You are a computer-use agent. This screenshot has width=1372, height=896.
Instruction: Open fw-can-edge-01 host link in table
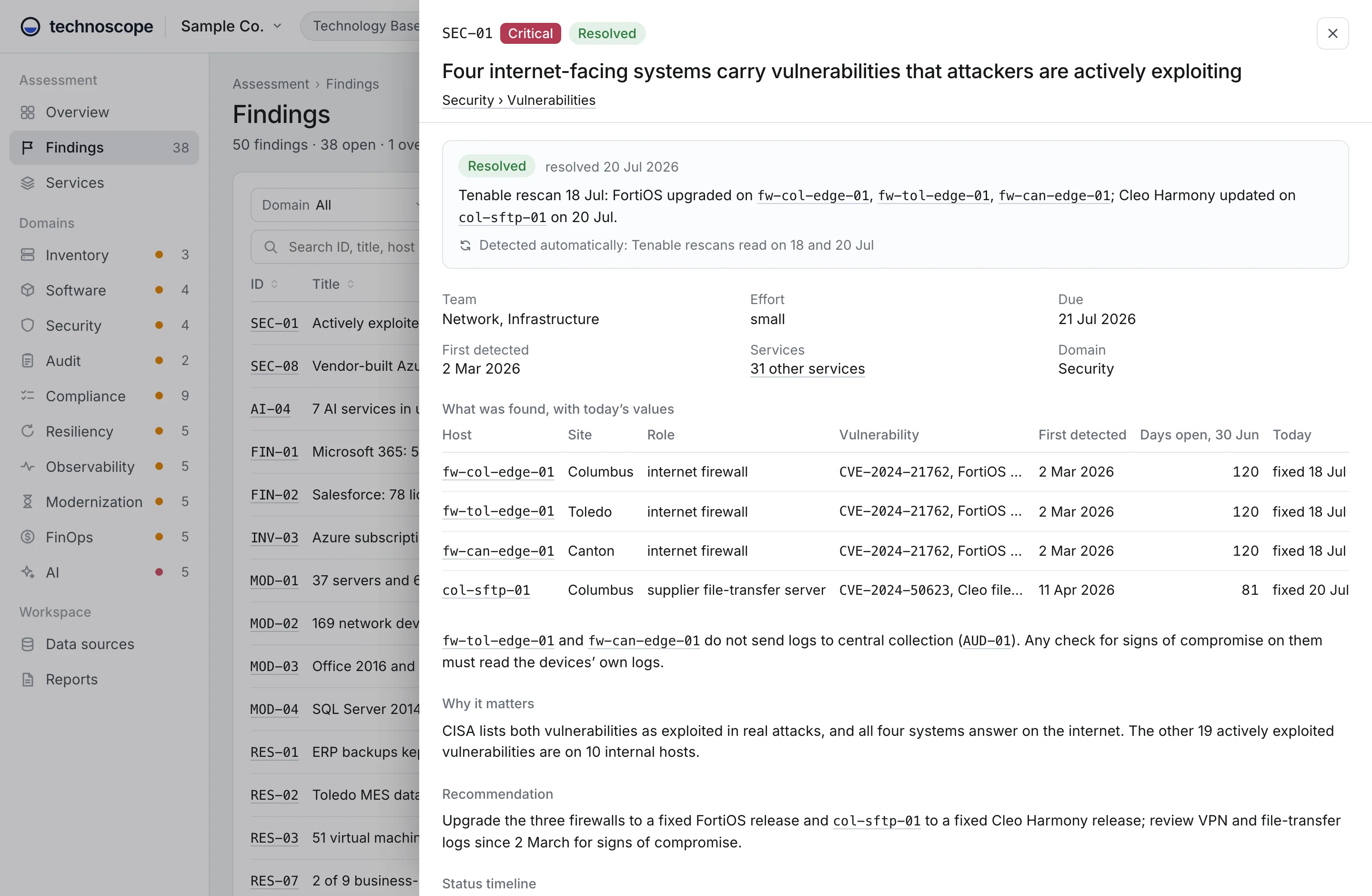(498, 551)
